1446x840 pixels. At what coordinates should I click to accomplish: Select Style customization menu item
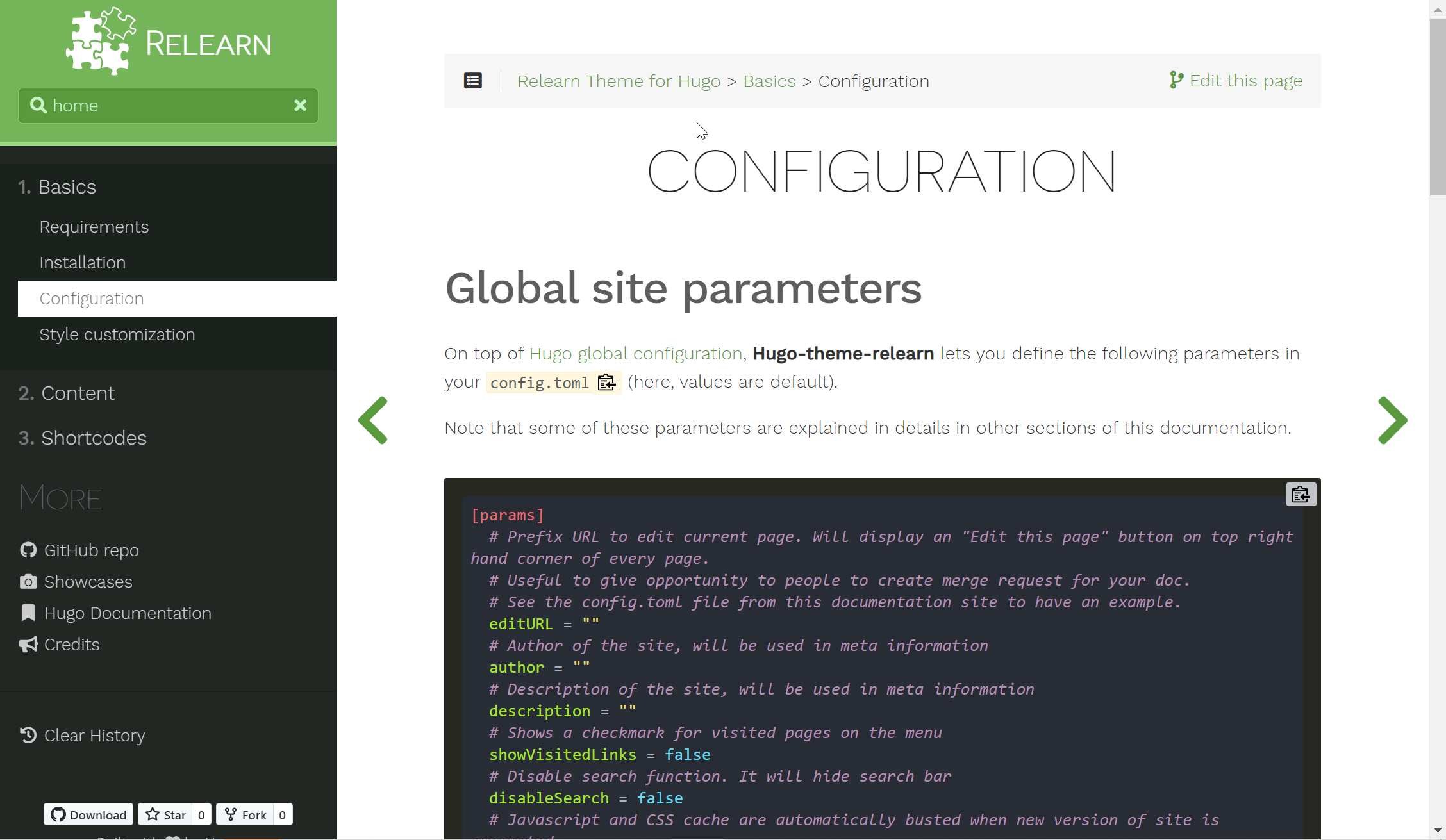117,334
